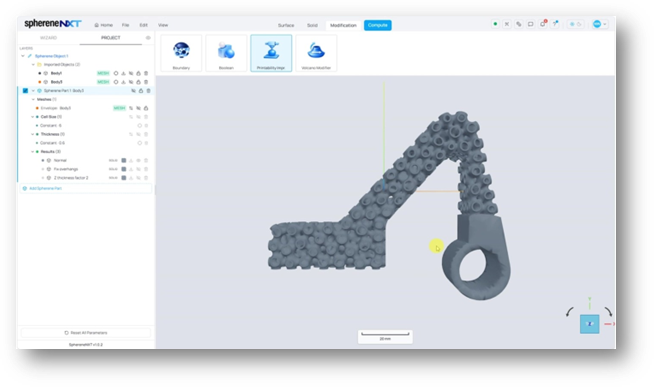Download Body5 using its export icon
Viewport: 654px width, 388px height.
coord(123,82)
